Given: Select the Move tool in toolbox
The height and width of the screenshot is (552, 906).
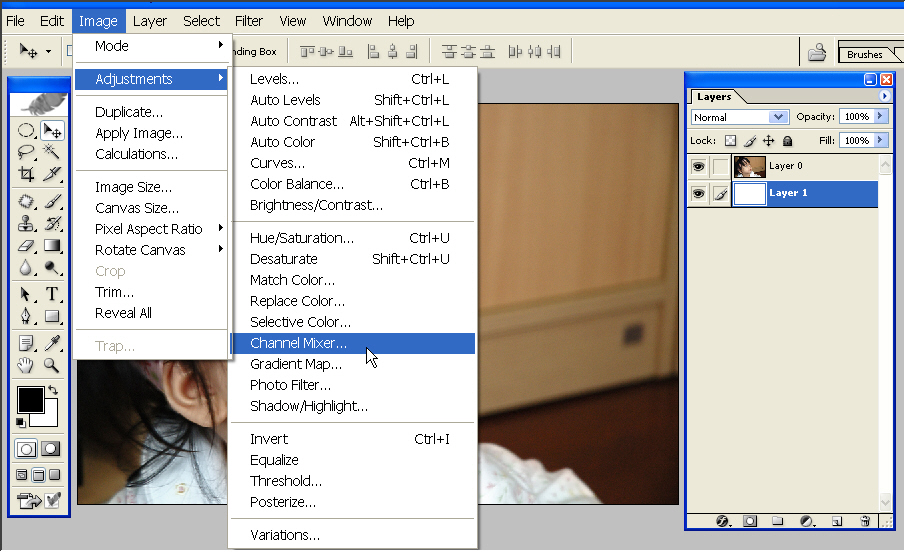Looking at the screenshot, I should point(53,131).
